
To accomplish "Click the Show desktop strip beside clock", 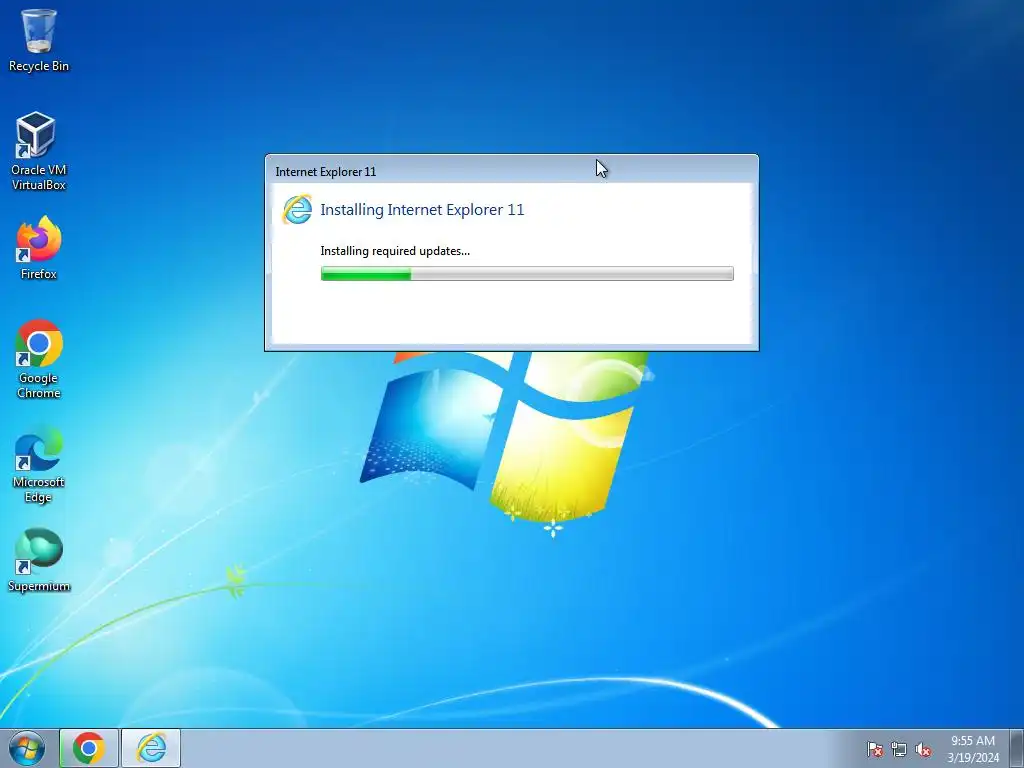I will pos(1016,748).
